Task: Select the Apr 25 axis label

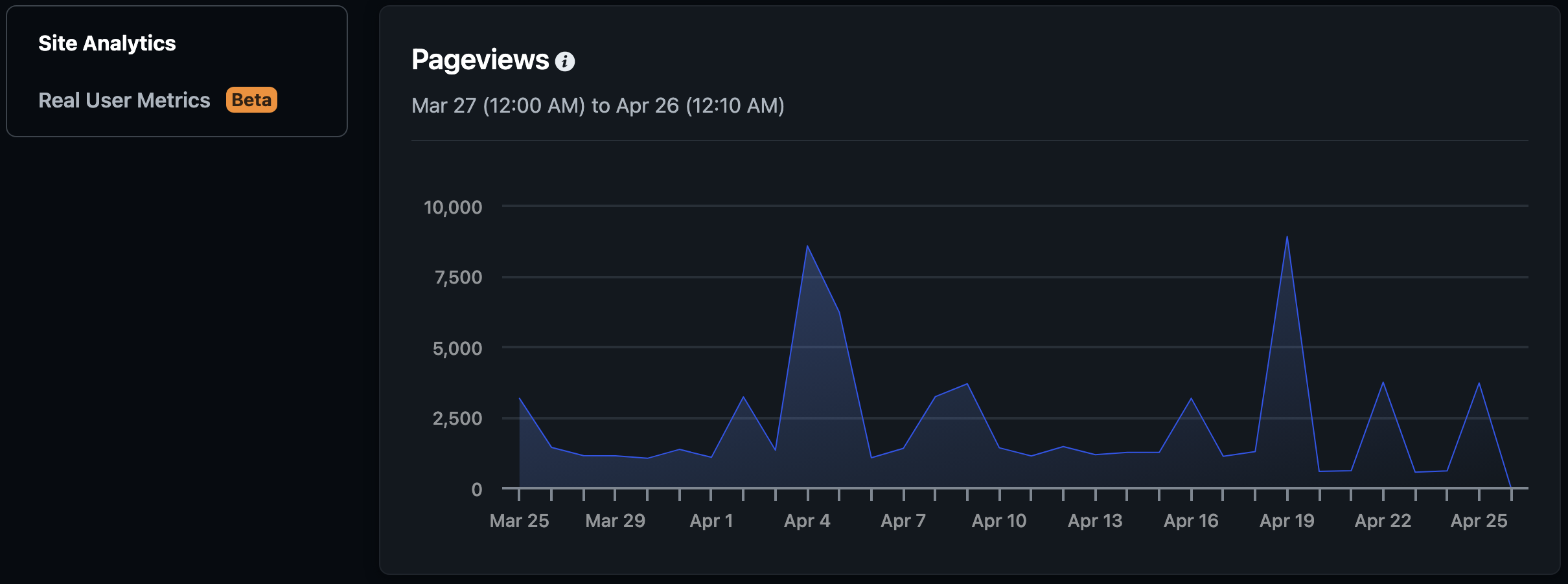Action: [1479, 520]
